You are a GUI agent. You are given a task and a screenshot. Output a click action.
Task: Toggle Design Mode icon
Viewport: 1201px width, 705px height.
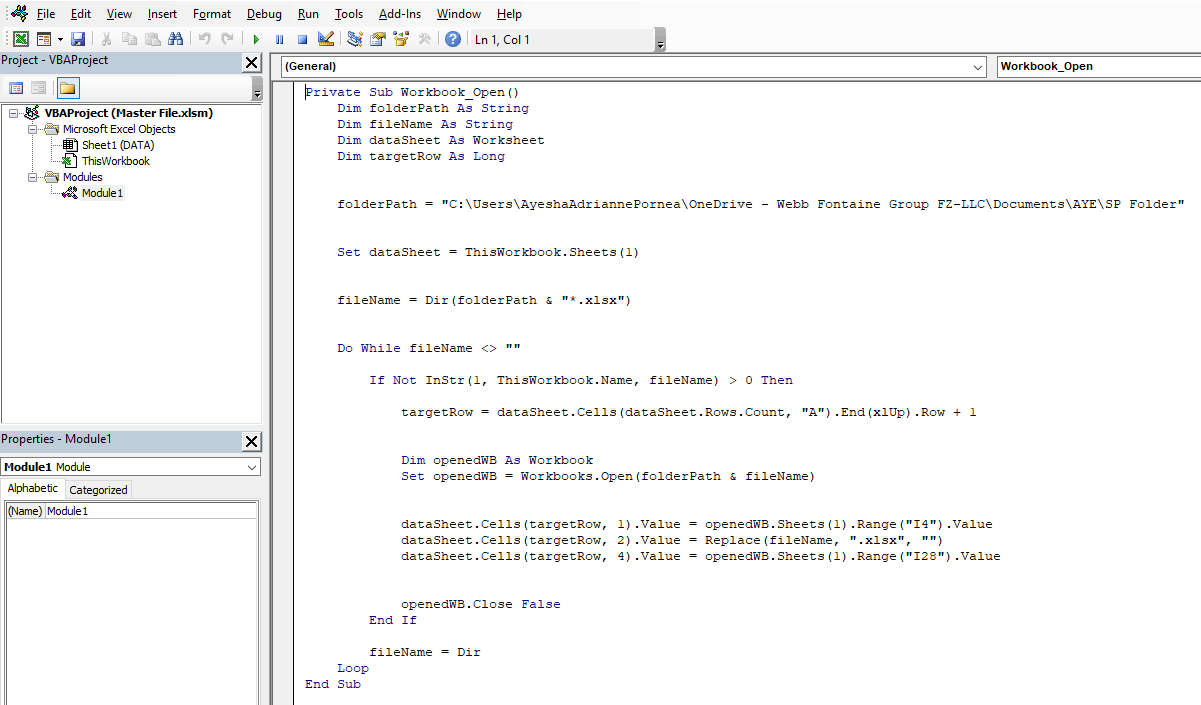click(325, 39)
